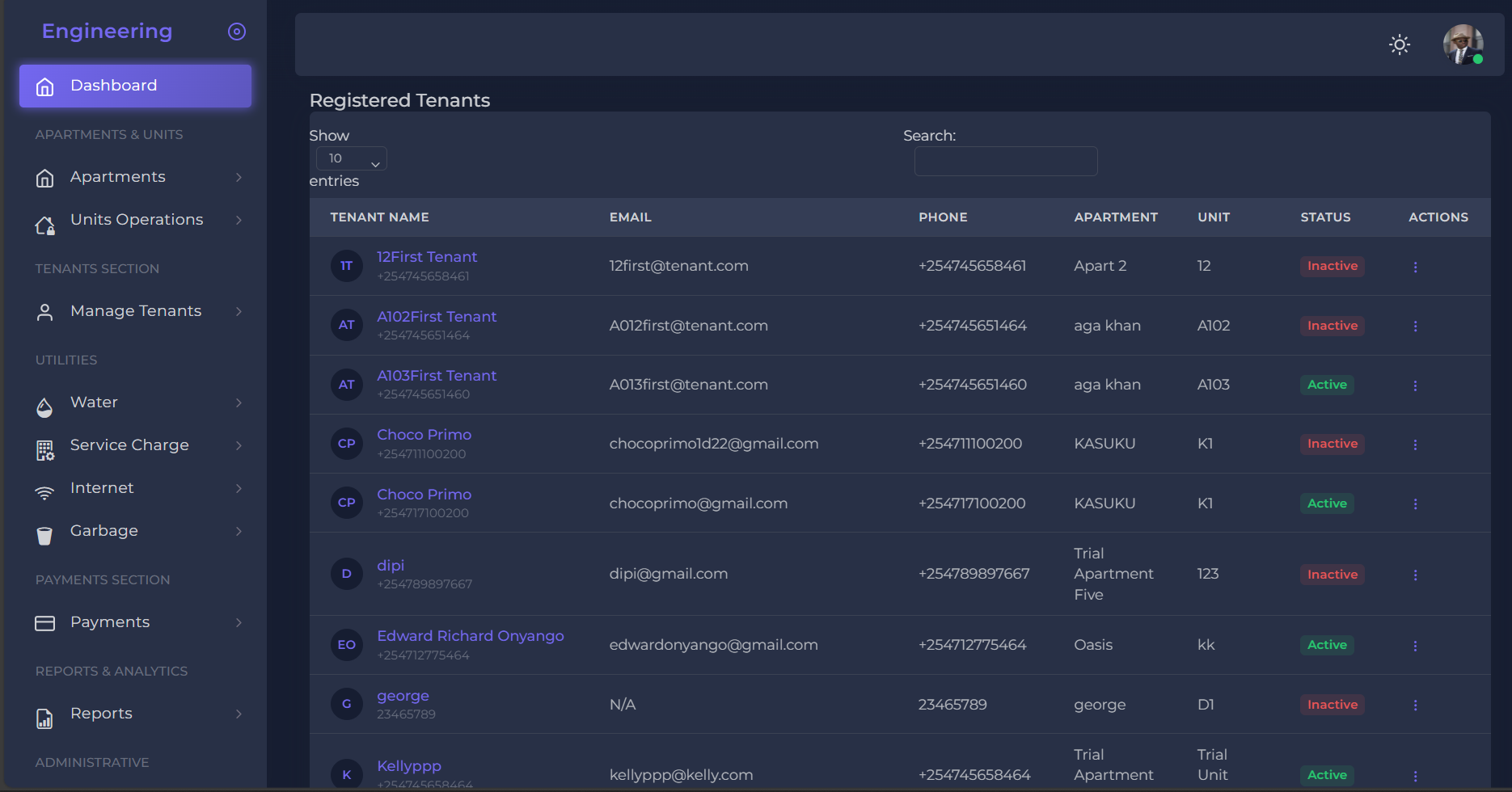Open the user profile avatar
Image resolution: width=1512 pixels, height=792 pixels.
point(1462,44)
